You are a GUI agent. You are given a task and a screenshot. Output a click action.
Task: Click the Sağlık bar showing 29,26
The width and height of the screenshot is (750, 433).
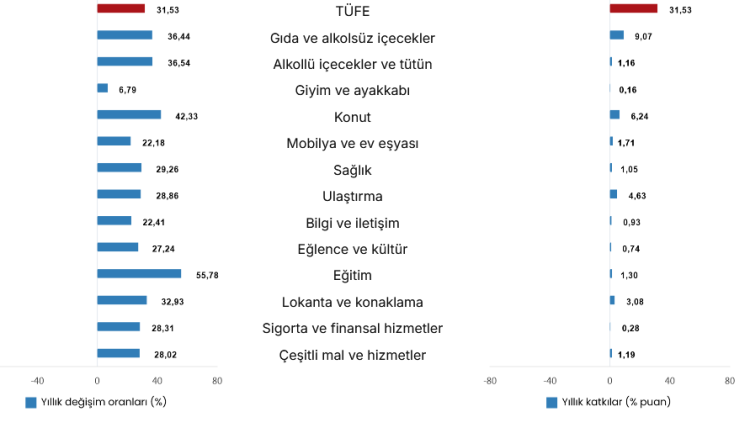(119, 168)
